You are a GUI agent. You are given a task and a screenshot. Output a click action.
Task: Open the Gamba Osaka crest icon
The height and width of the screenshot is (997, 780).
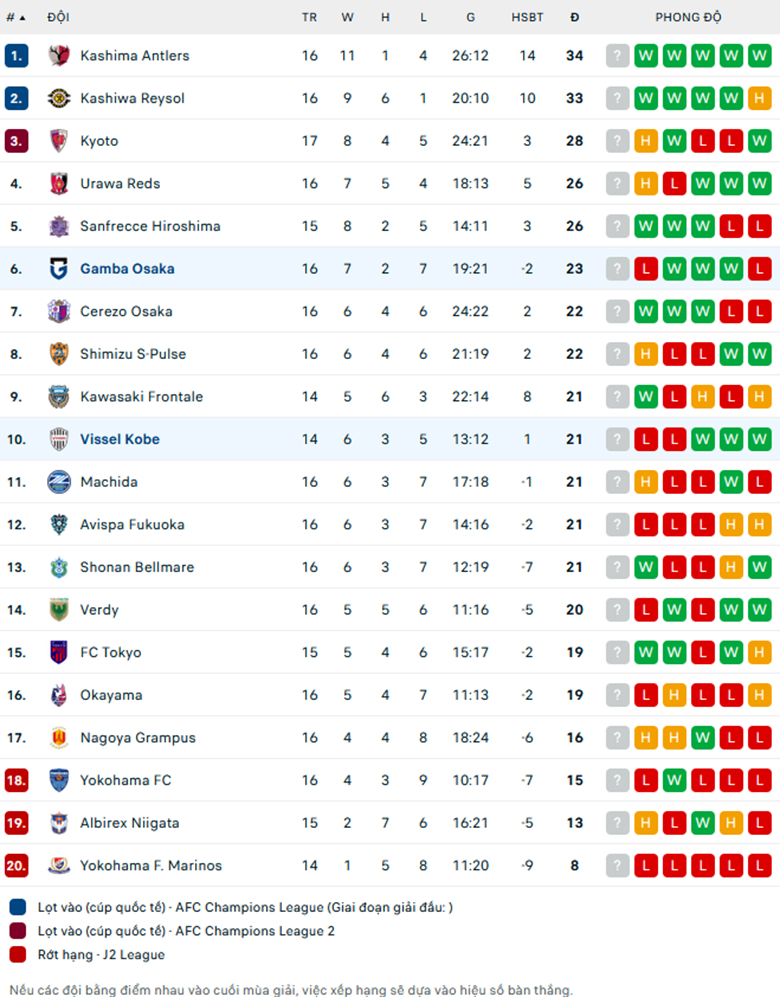pos(59,268)
